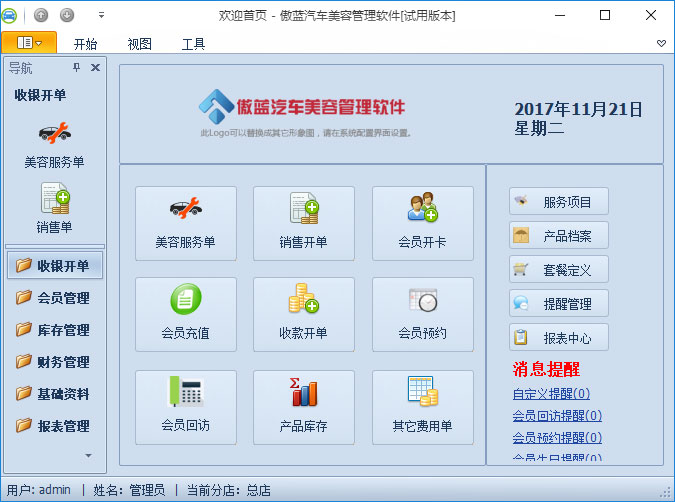Open the 会员充值 tile
Viewport: 675px width, 502px height.
(x=185, y=314)
